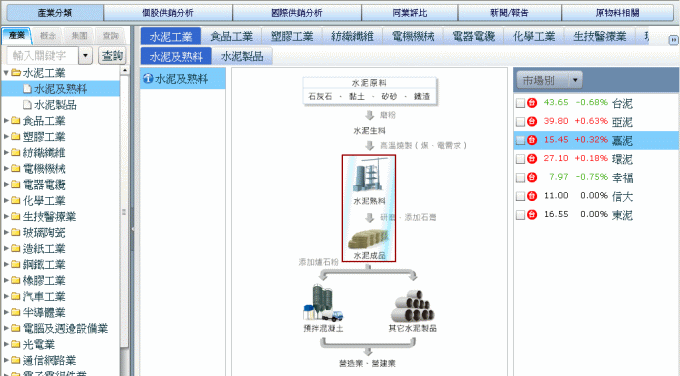Click the tab scroll-right arrow icon

point(673,40)
